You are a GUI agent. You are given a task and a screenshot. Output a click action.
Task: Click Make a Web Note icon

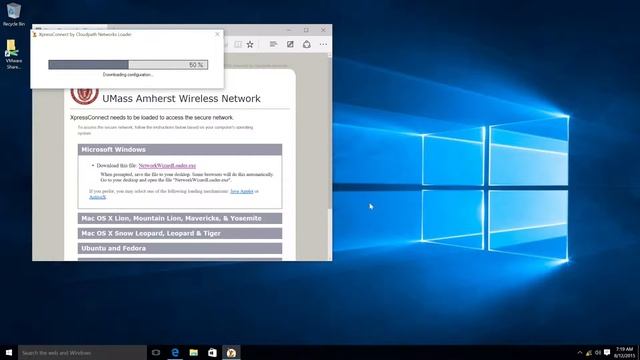point(290,44)
